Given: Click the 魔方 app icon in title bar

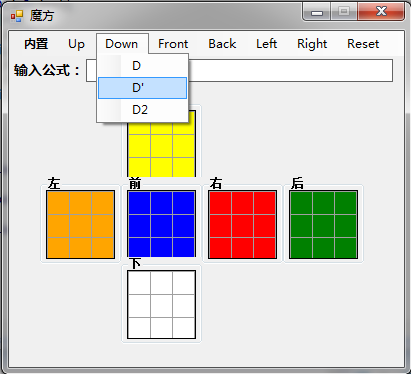Looking at the screenshot, I should click(16, 15).
